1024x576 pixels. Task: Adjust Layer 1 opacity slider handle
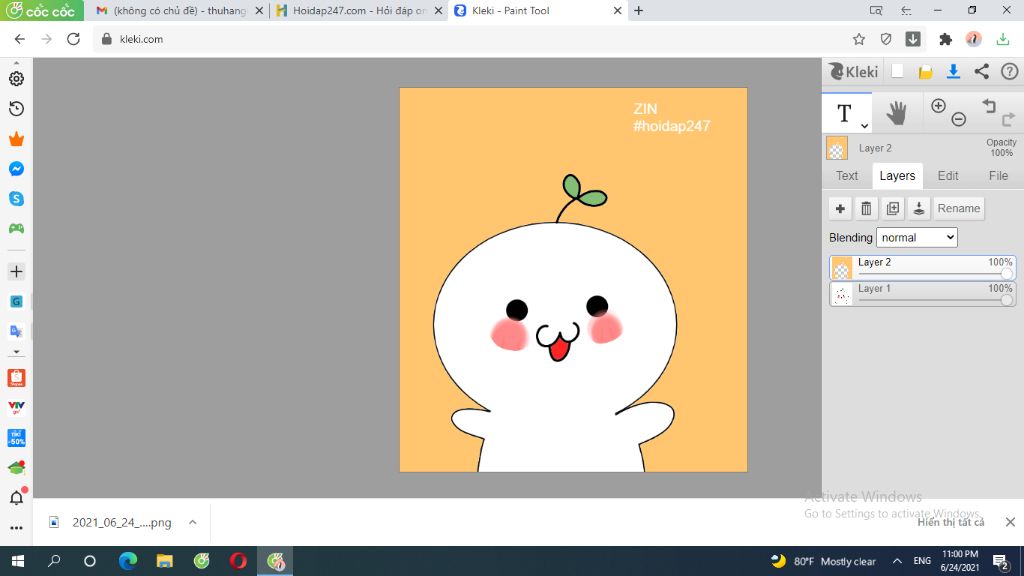(x=1007, y=300)
